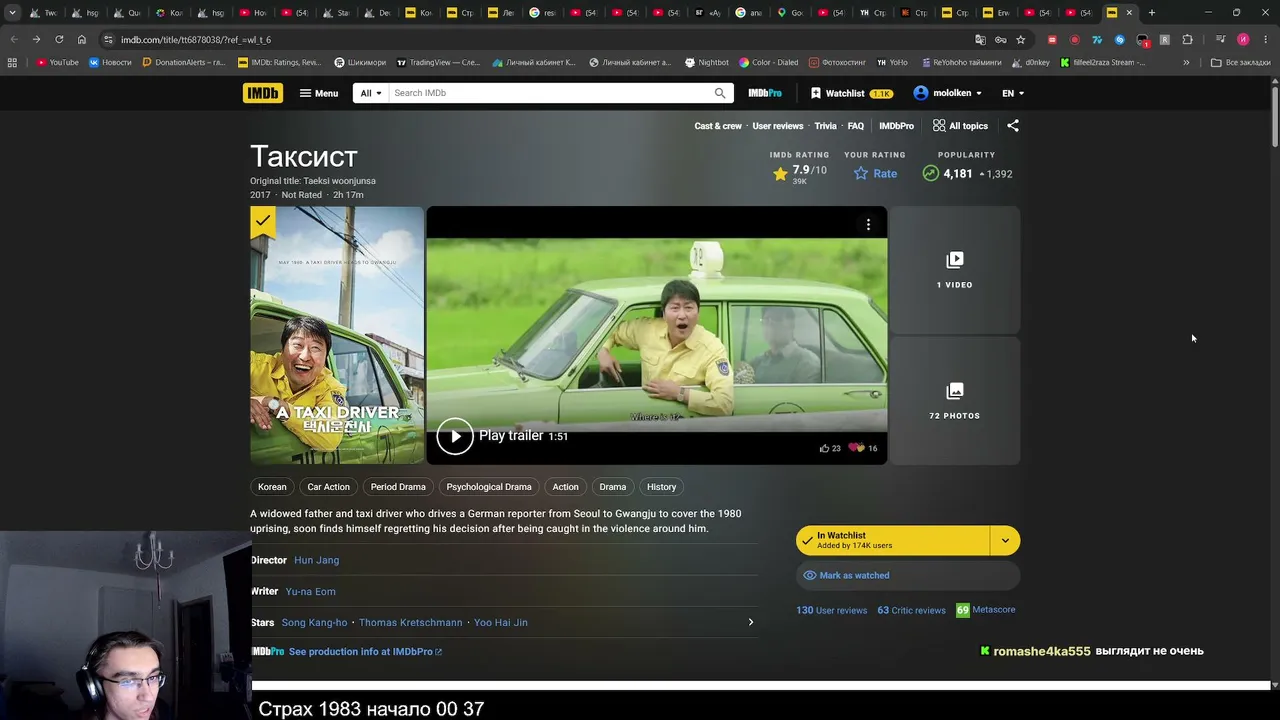Open director Hun Jang's page
This screenshot has width=1280, height=720.
pos(316,560)
